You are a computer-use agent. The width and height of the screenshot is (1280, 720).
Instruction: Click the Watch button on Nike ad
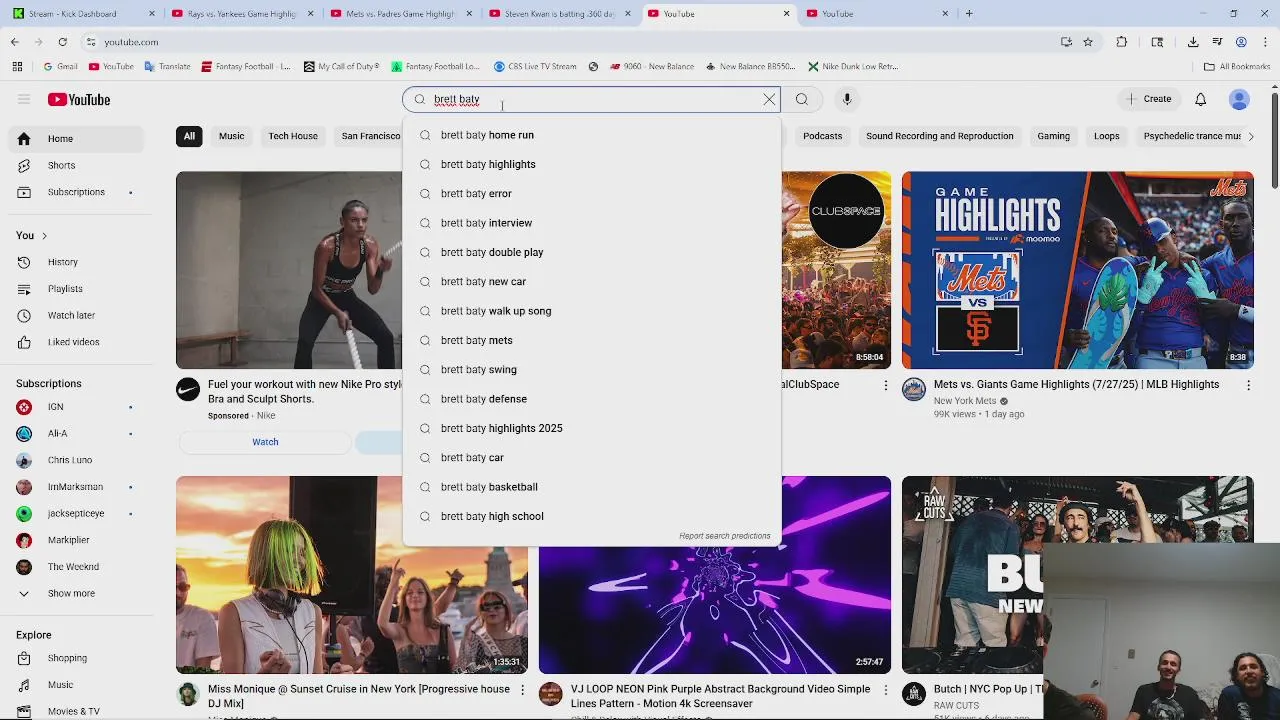click(265, 442)
